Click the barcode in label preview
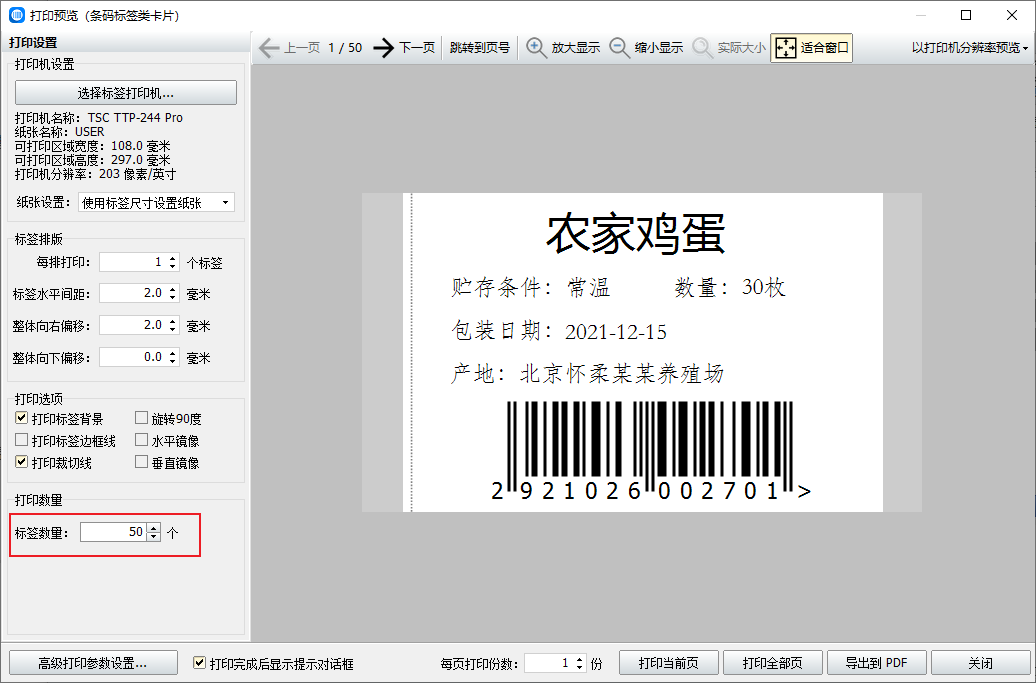The image size is (1036, 683). tap(649, 450)
